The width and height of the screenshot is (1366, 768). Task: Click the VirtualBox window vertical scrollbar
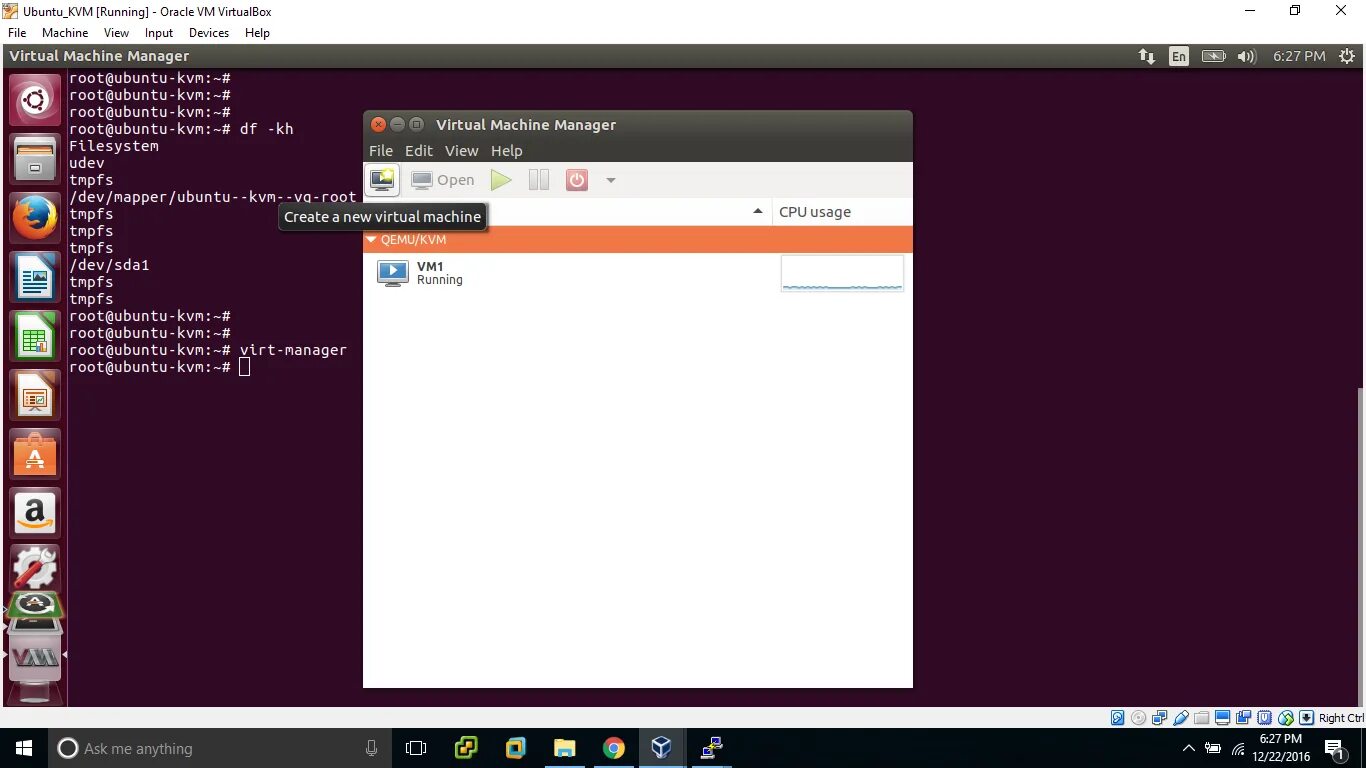click(1361, 547)
